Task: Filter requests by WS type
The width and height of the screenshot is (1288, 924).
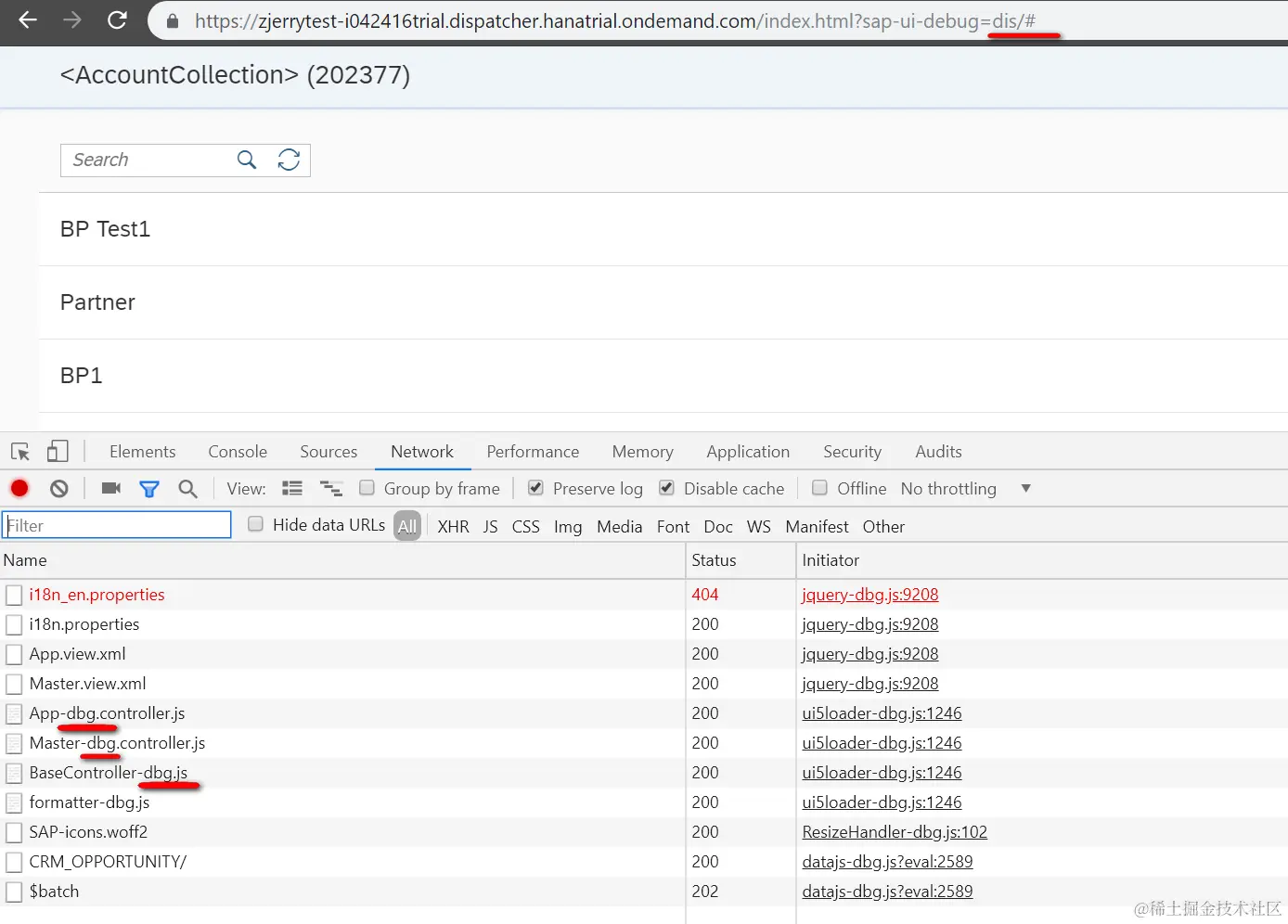Action: (758, 527)
